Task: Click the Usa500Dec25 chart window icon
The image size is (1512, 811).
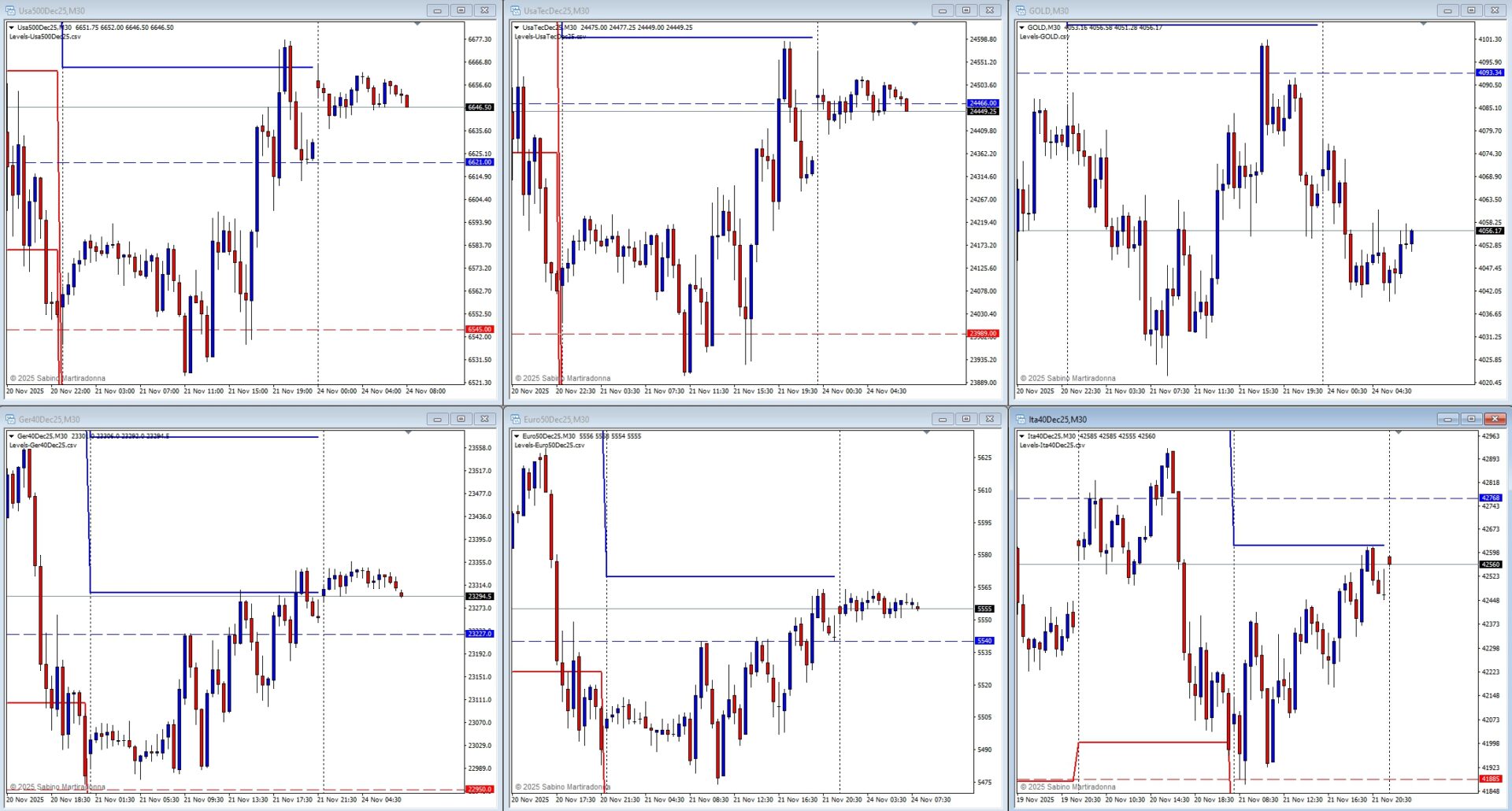Action: tap(11, 10)
